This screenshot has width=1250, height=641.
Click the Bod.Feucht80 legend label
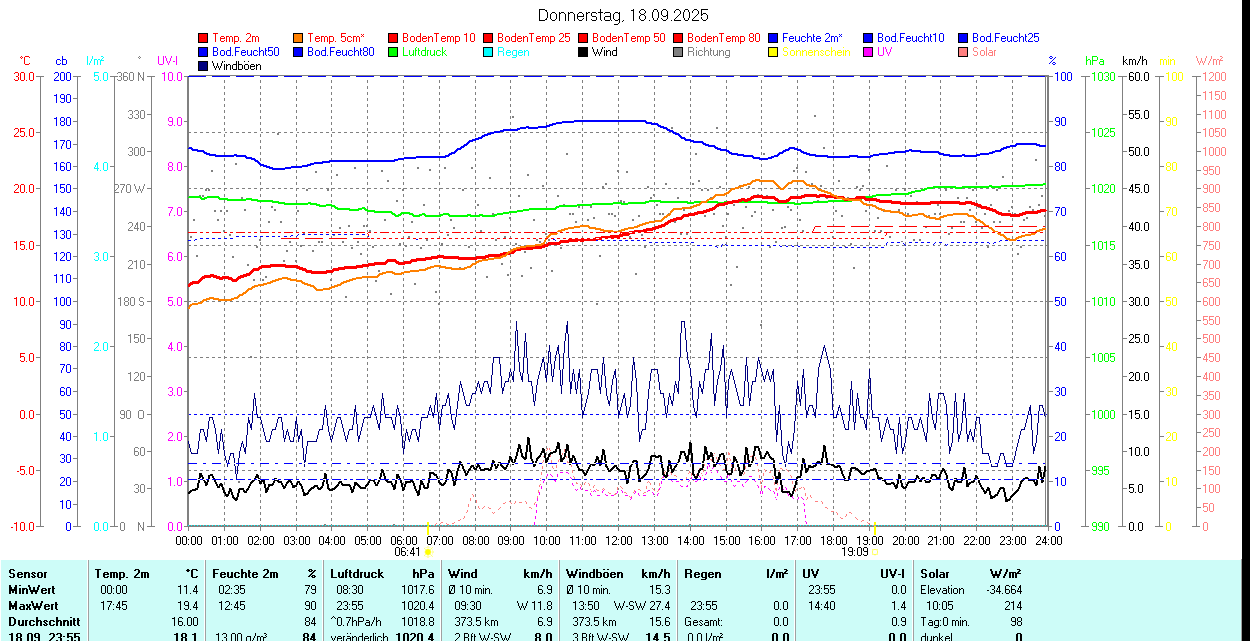pyautogui.click(x=340, y=52)
